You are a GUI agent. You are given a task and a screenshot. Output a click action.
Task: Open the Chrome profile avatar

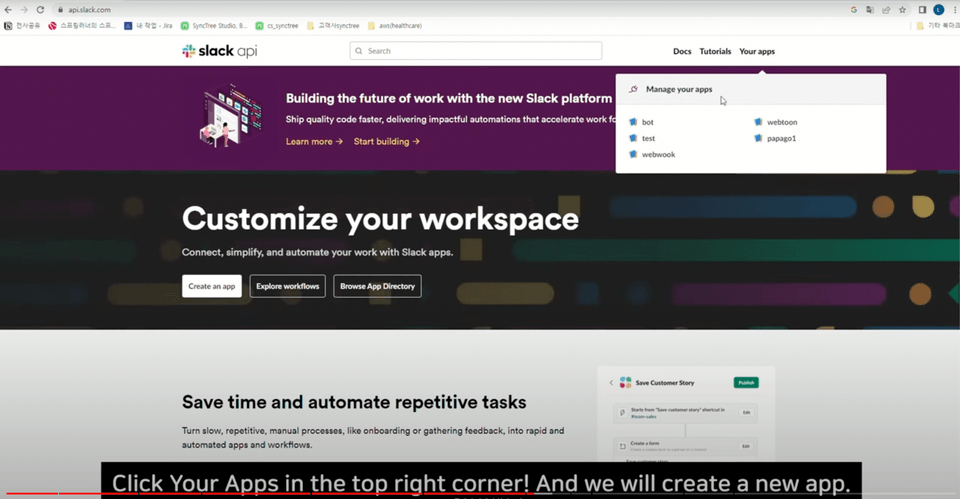(939, 10)
